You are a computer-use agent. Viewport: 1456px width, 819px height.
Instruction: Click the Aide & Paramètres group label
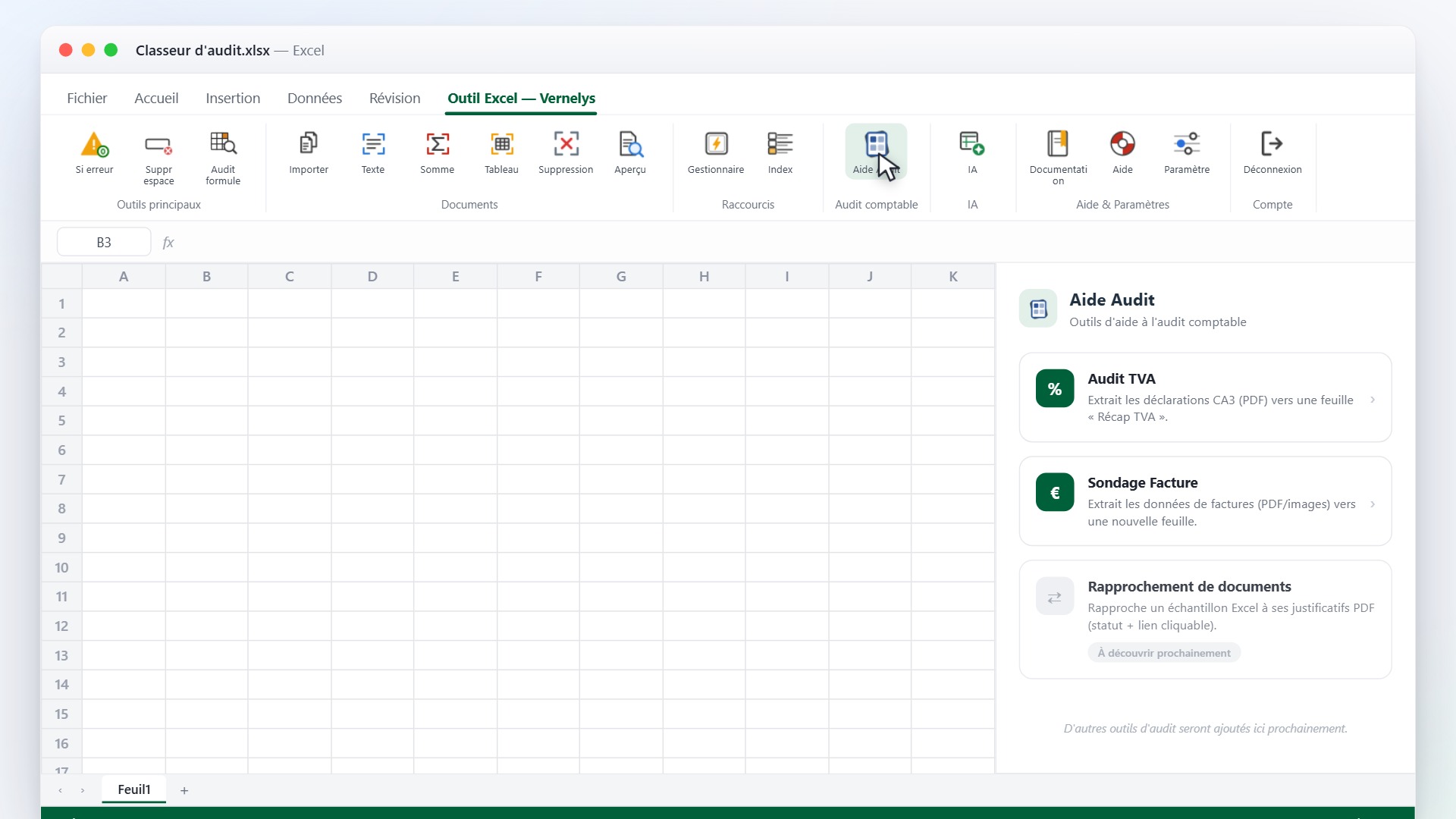click(x=1122, y=205)
